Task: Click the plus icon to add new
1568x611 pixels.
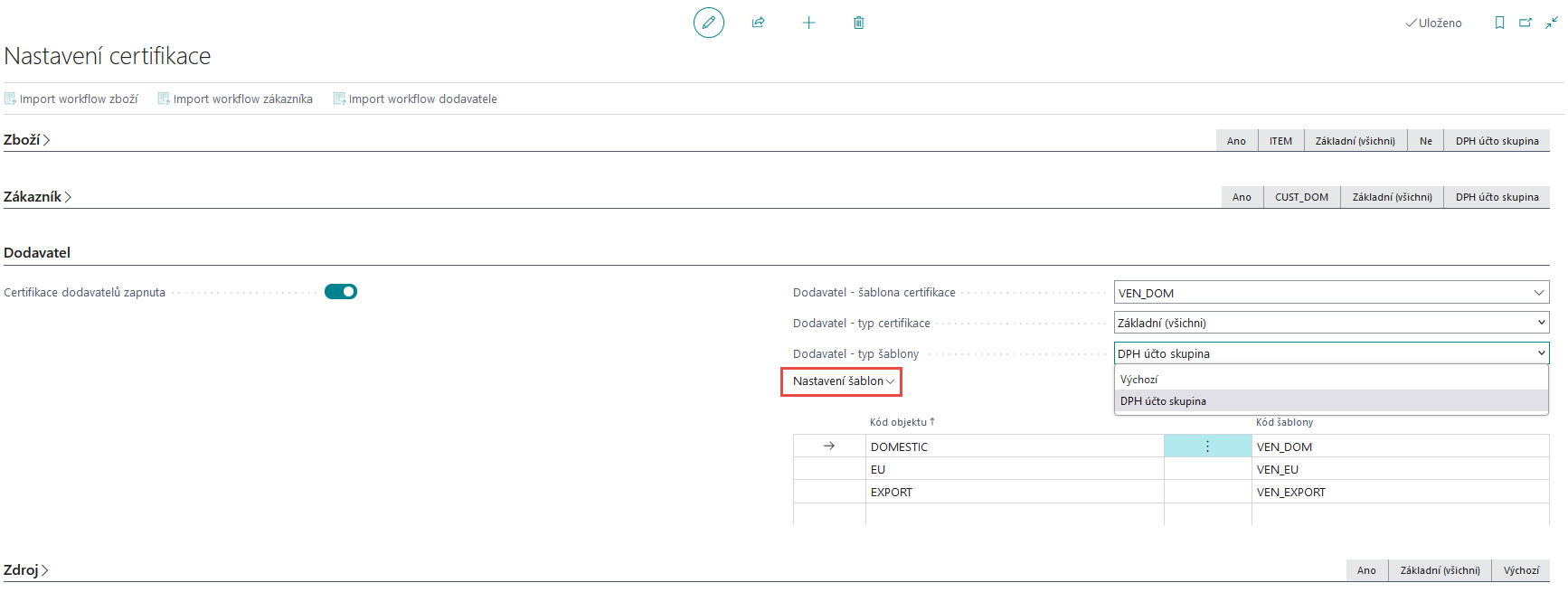Action: pyautogui.click(x=808, y=23)
